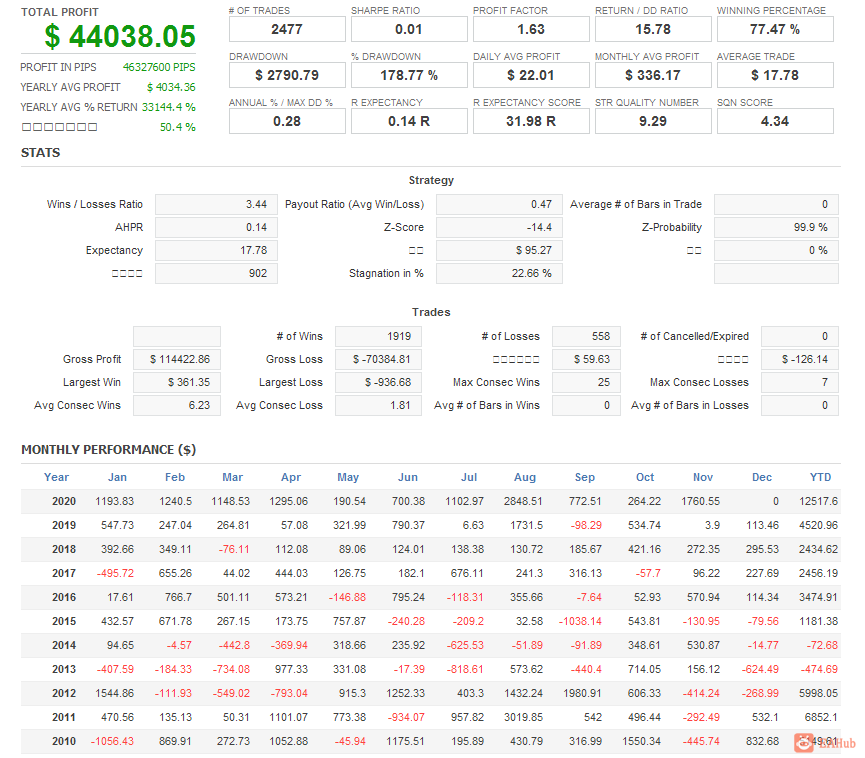Click 2019 September value -98.29
865x758 pixels.
(x=586, y=525)
